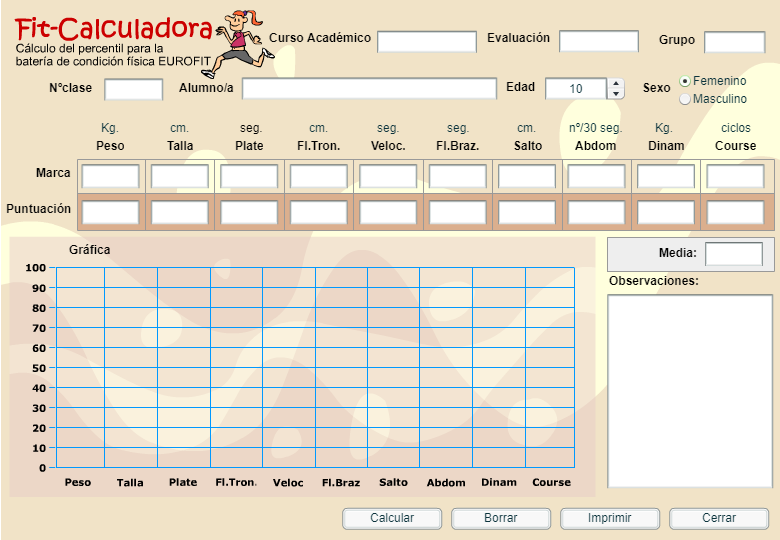The image size is (780, 540).
Task: Select the Talla Marca input cell
Action: click(x=180, y=177)
